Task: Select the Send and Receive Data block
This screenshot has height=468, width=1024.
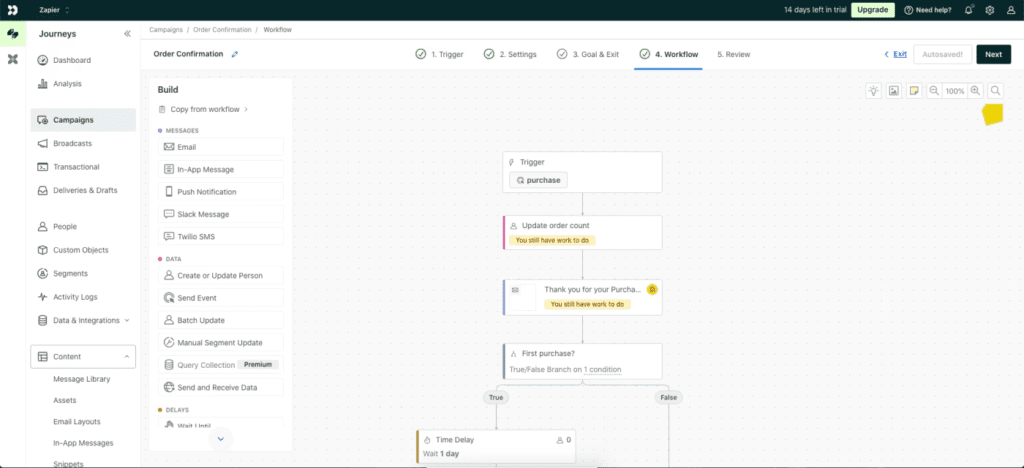Action: [221, 387]
